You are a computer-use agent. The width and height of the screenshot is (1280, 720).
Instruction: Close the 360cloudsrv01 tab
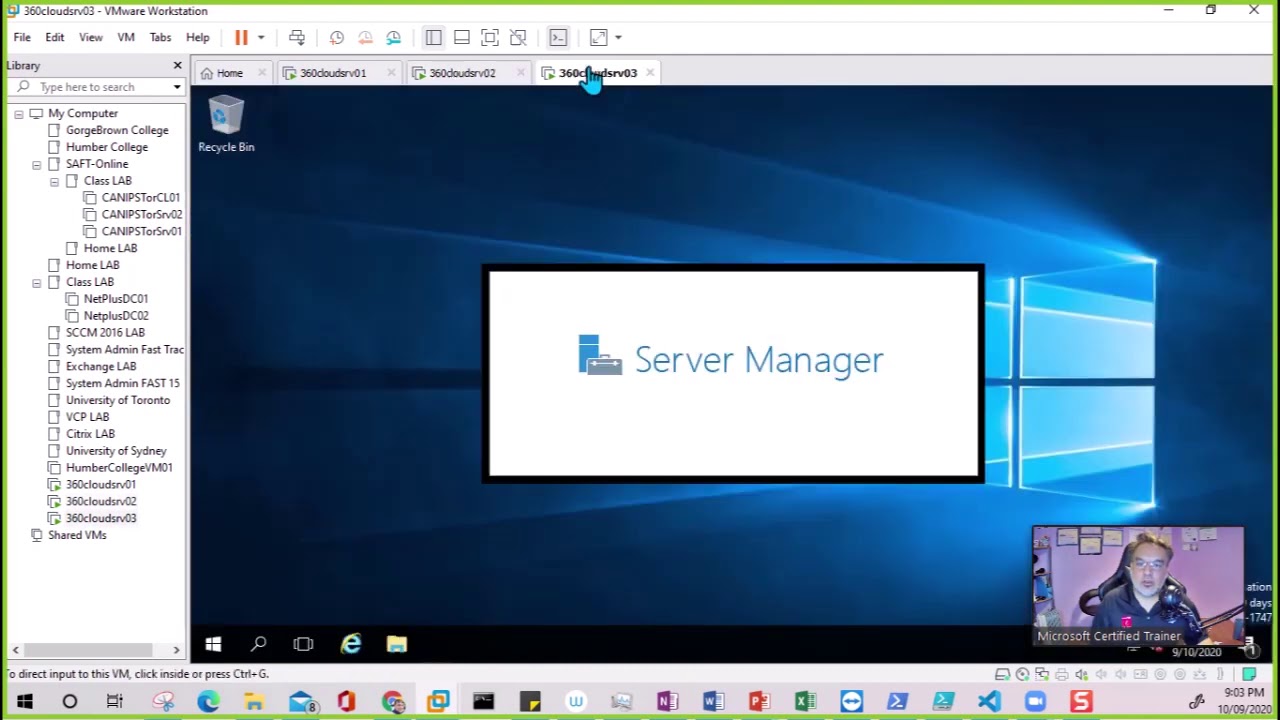pyautogui.click(x=391, y=73)
